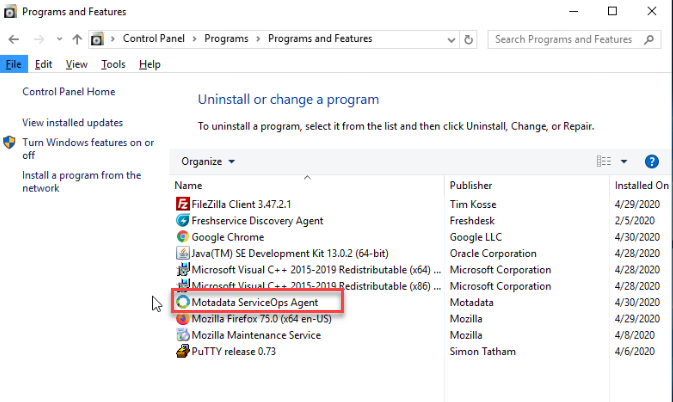The height and width of the screenshot is (402, 673).
Task: Focus the Search Programs and Features field
Action: click(567, 39)
